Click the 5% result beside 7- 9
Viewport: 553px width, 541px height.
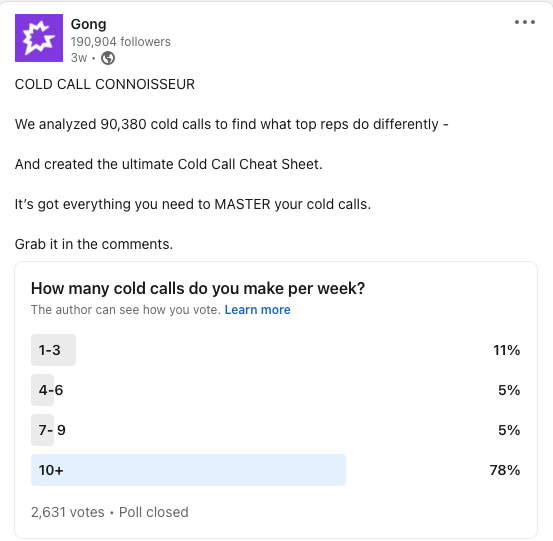(x=509, y=430)
